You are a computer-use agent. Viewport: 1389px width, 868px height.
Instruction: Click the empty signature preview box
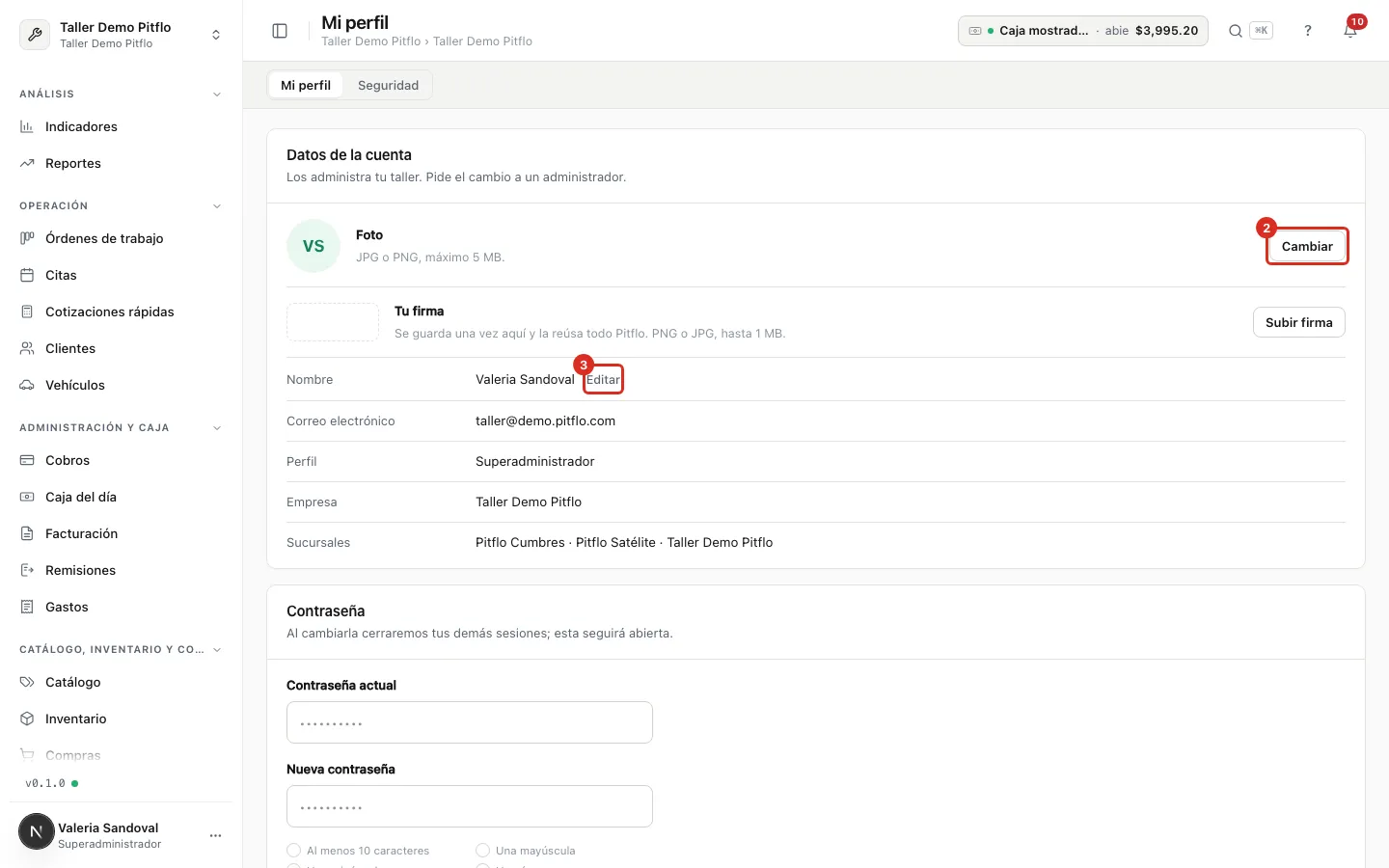tap(333, 322)
